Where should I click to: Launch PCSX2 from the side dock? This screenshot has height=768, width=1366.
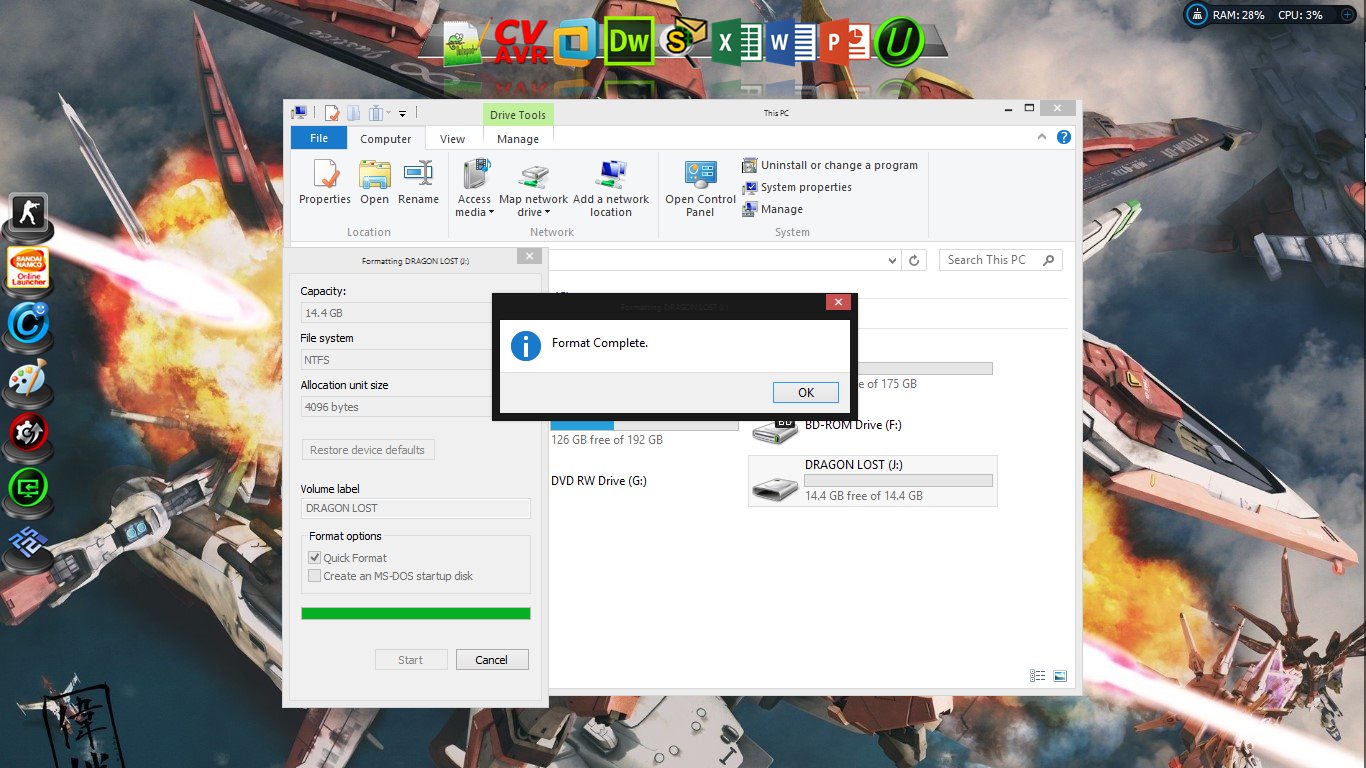pyautogui.click(x=28, y=543)
